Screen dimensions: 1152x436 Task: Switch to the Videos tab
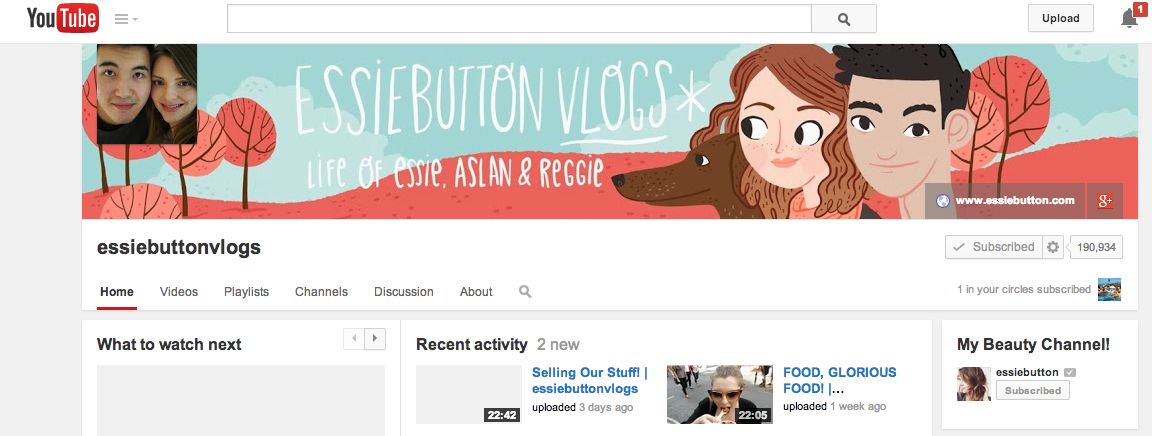click(179, 292)
